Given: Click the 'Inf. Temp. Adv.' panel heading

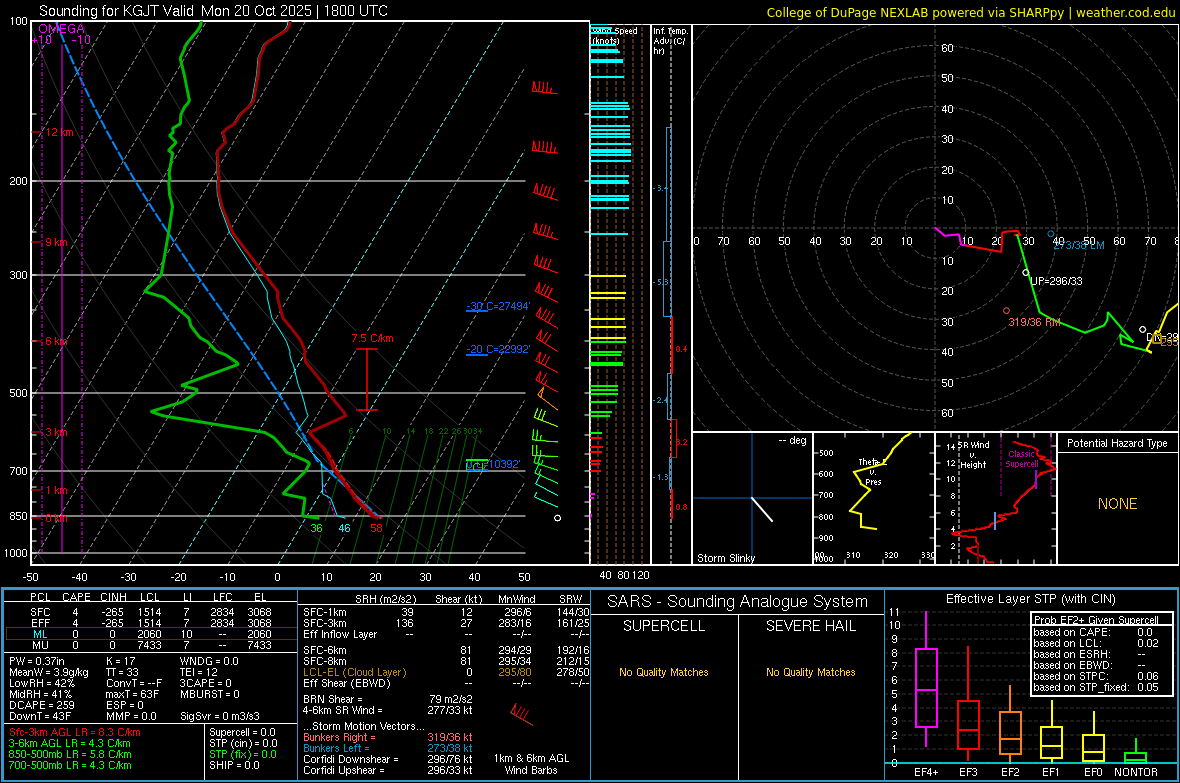Looking at the screenshot, I should click(x=669, y=41).
